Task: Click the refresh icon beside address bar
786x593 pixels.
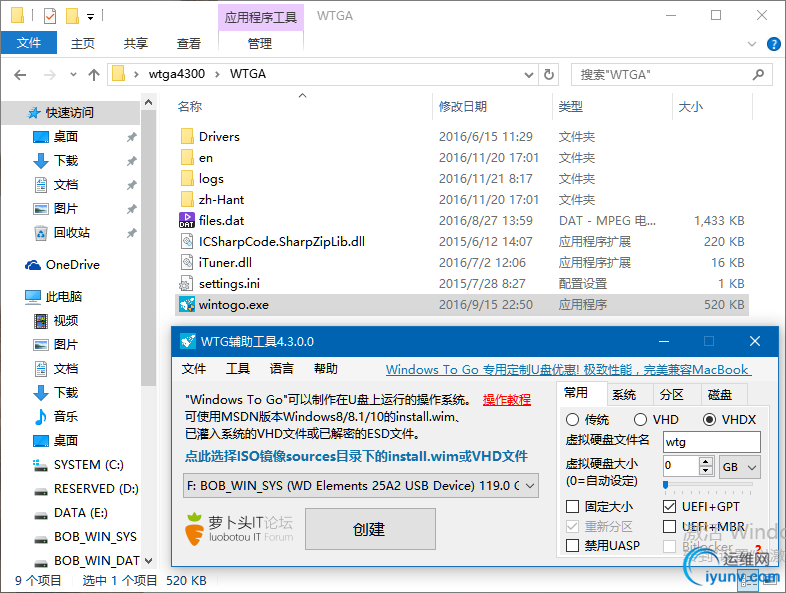Action: tap(549, 75)
